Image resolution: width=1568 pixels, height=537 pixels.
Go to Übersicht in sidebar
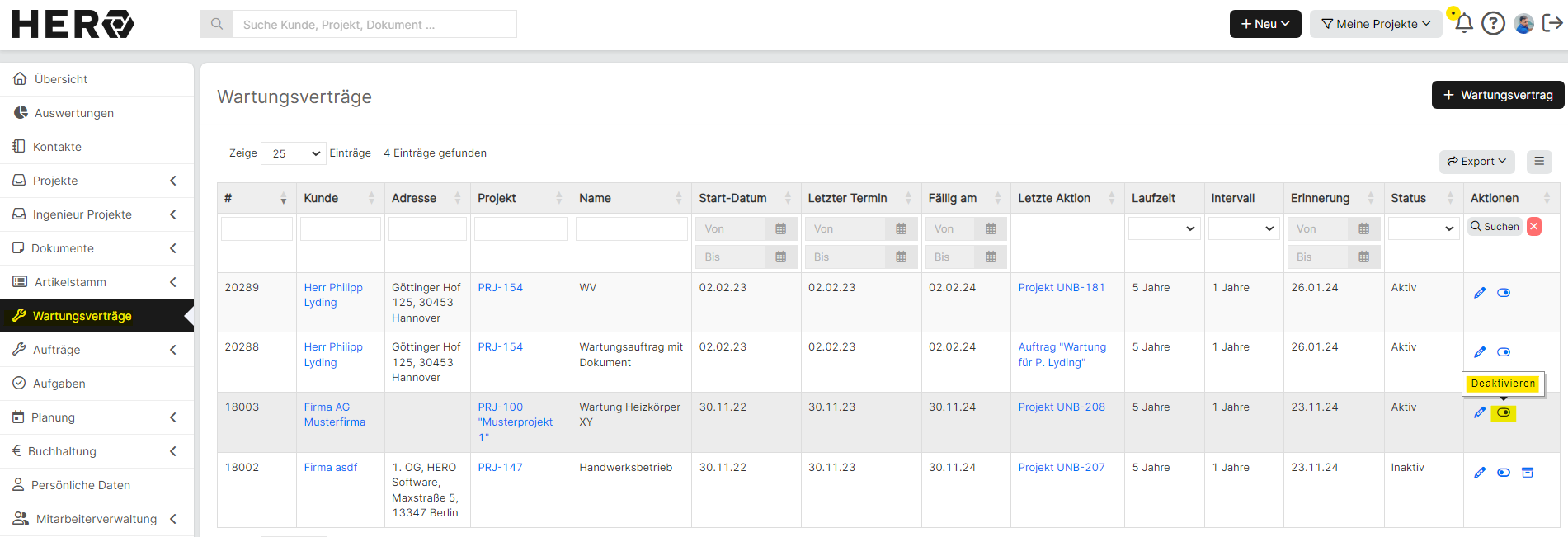pos(97,79)
